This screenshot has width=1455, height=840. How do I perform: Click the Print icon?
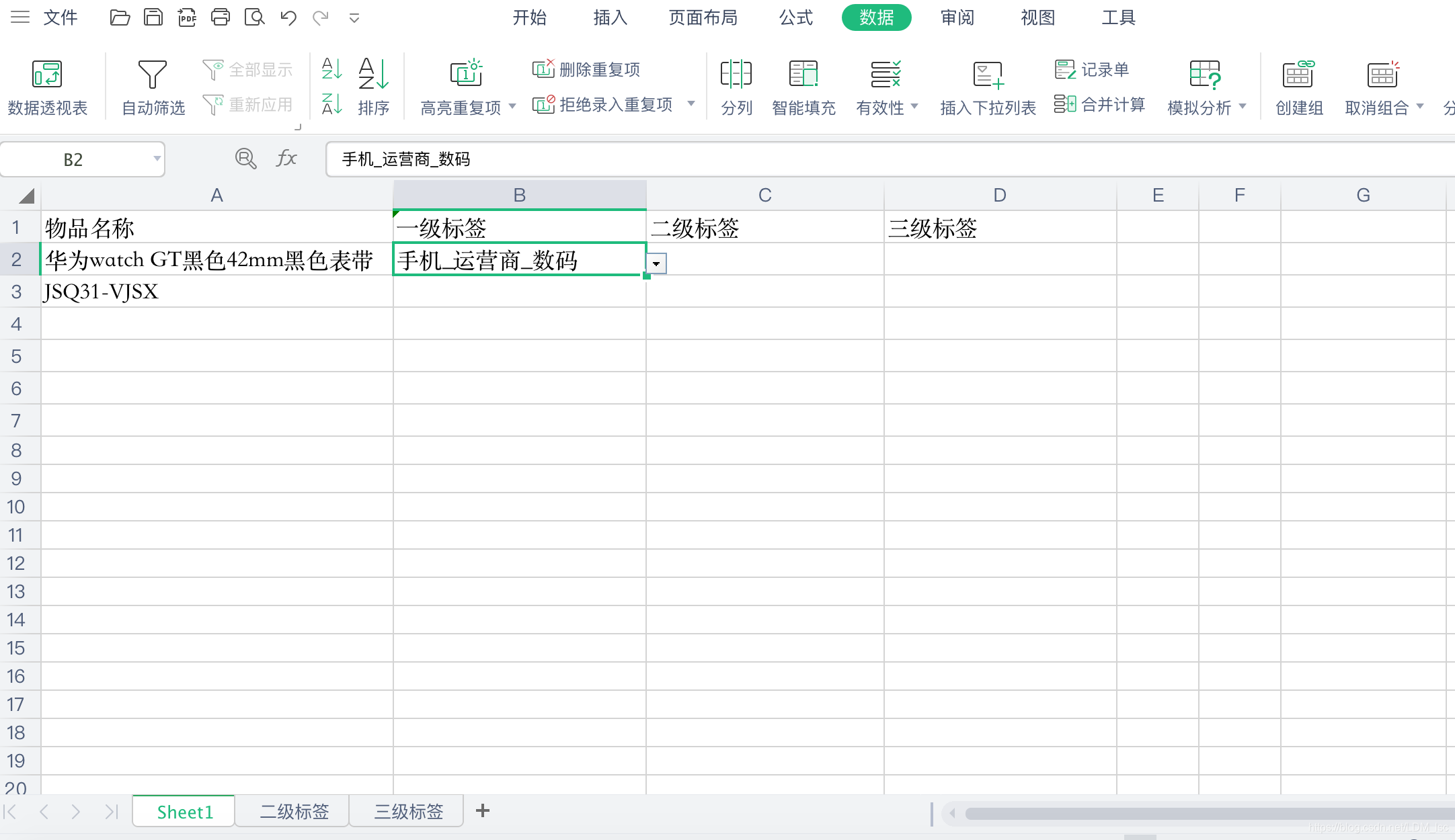(x=221, y=17)
